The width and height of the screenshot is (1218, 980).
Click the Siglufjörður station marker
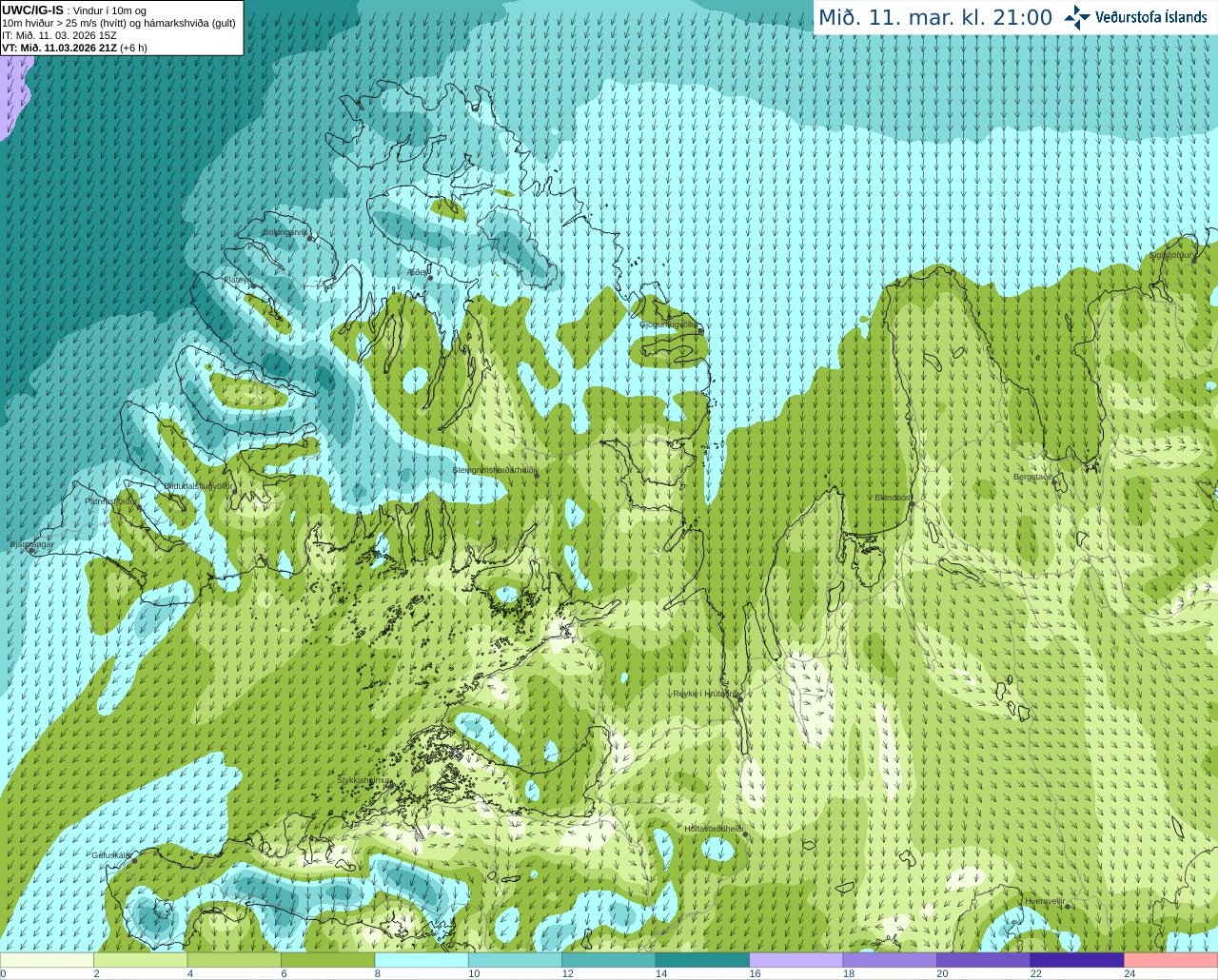(x=1193, y=262)
